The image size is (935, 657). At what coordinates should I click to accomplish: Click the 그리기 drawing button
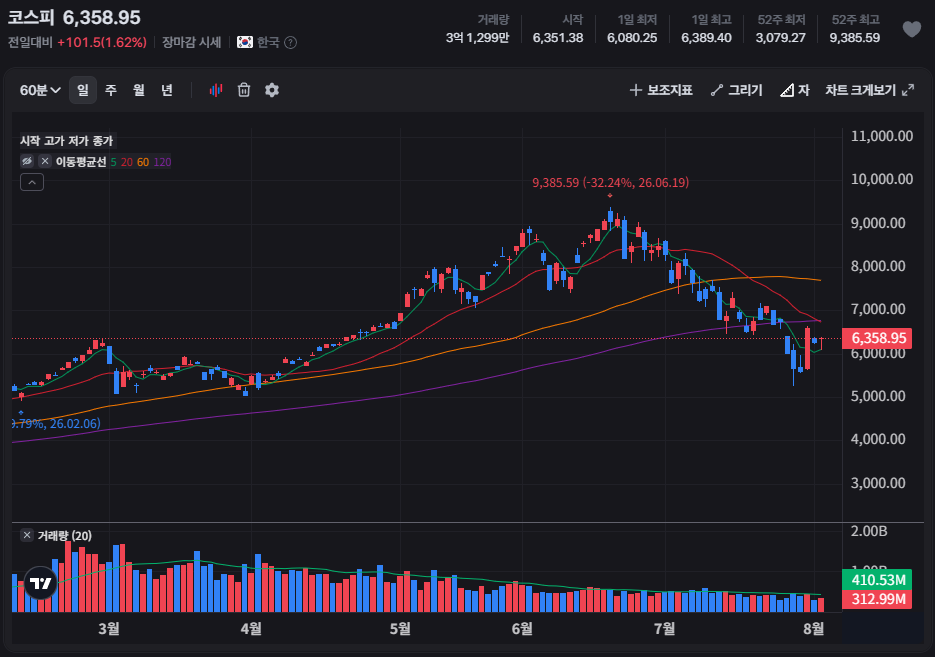coord(736,90)
